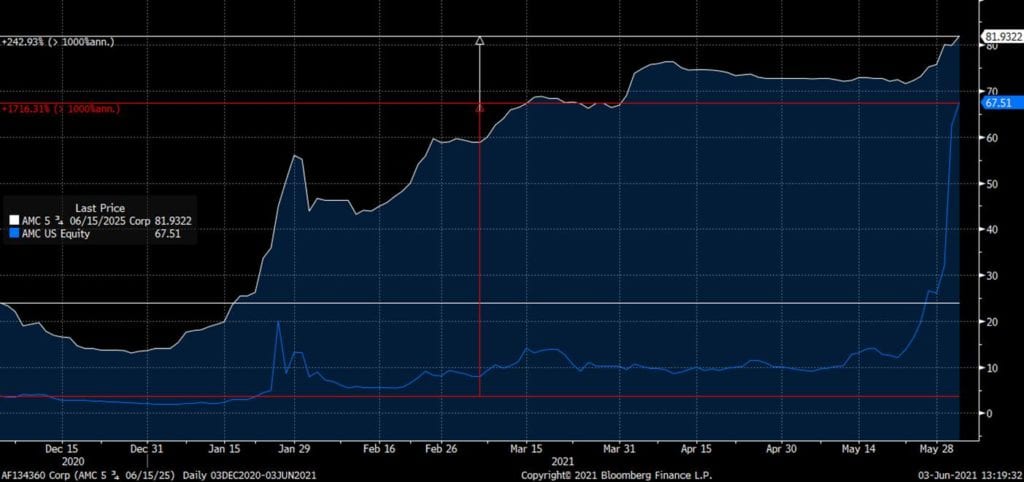Click the 0 label on the price axis
Screen dimensions: 1024x482
[x=990, y=413]
